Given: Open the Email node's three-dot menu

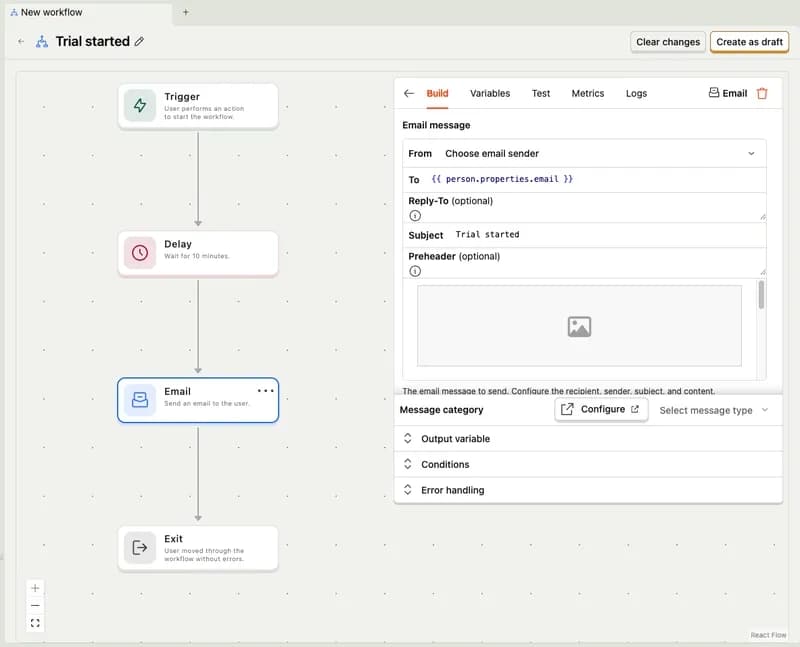Looking at the screenshot, I should pos(265,393).
